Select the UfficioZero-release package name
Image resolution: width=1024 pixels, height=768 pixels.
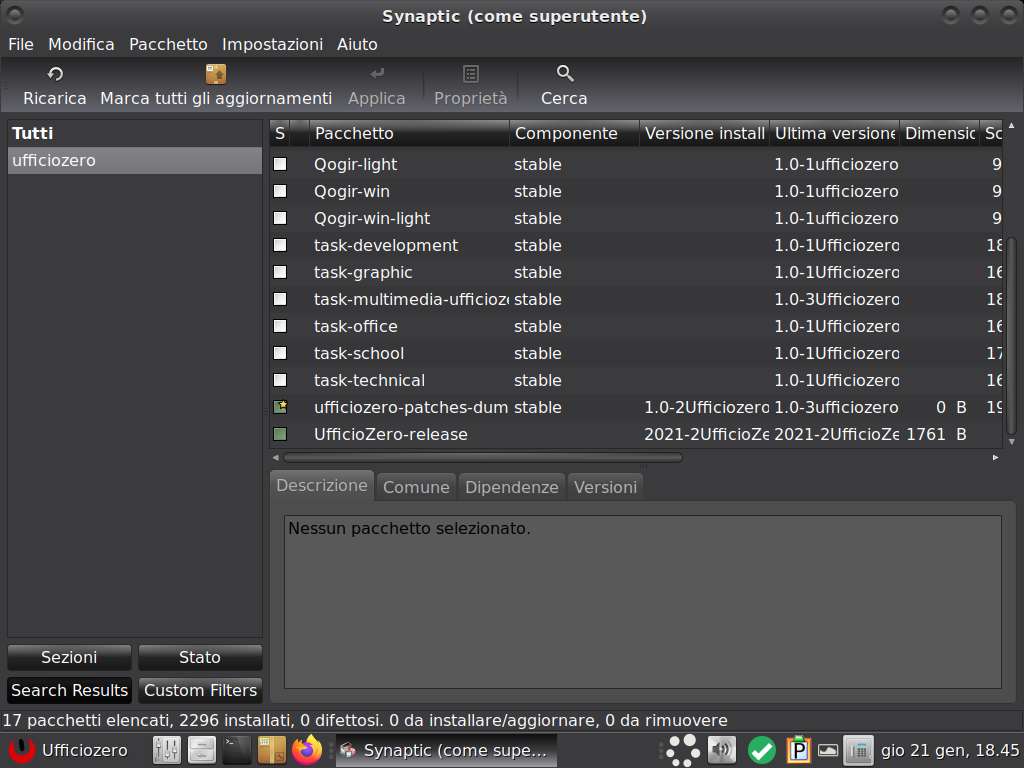coord(391,434)
